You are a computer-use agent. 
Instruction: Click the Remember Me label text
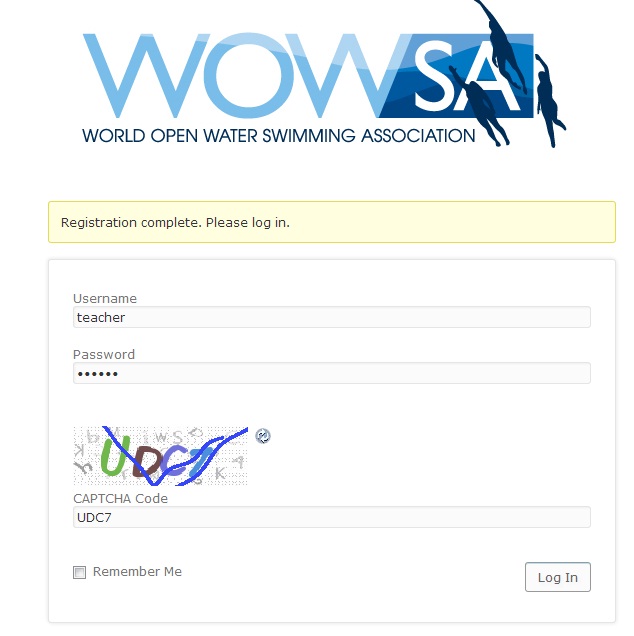pyautogui.click(x=137, y=572)
